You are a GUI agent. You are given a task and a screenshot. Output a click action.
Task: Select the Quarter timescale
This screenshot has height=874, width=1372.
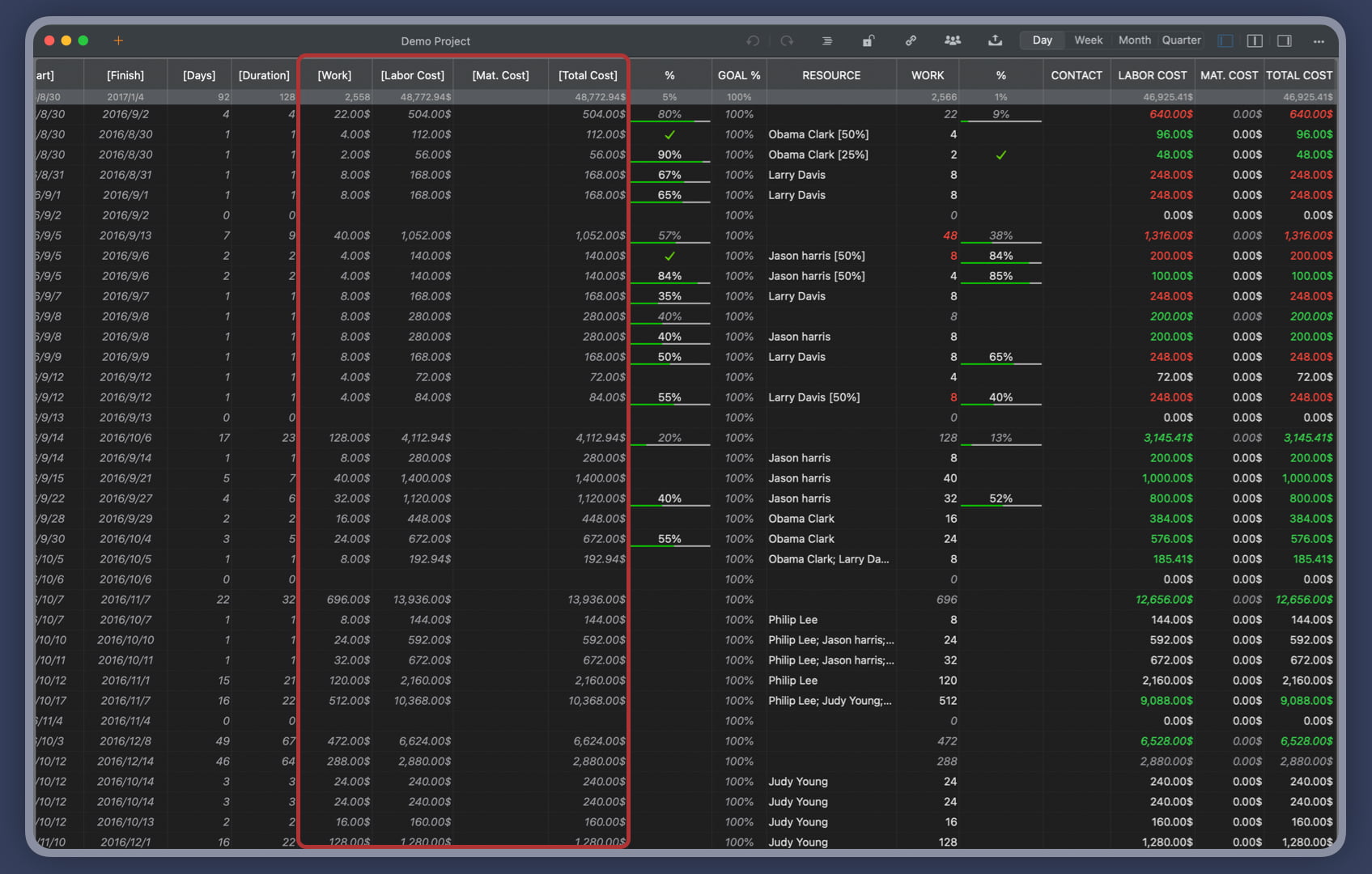1181,40
